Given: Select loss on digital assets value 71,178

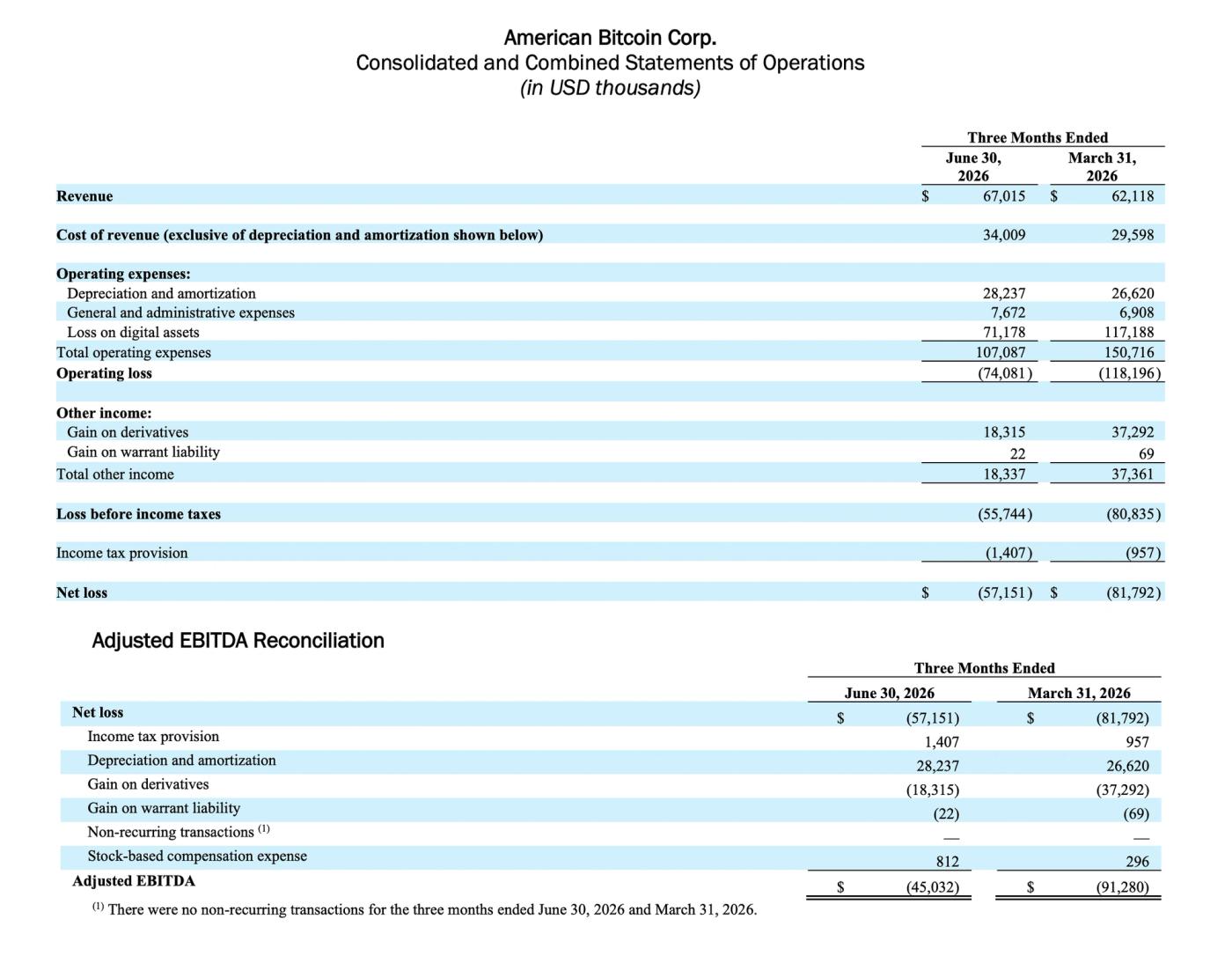Looking at the screenshot, I should click(1004, 332).
